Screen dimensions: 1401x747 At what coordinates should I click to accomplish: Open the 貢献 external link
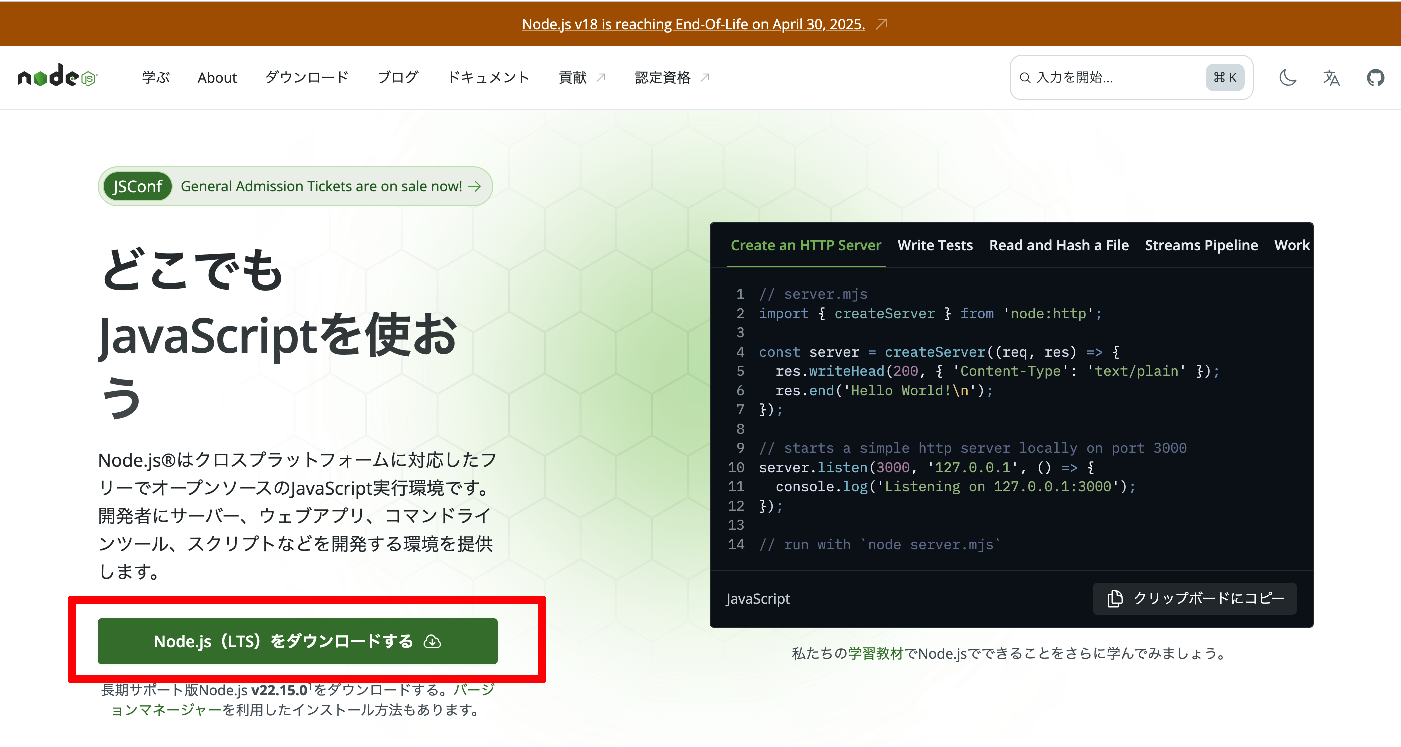[582, 77]
